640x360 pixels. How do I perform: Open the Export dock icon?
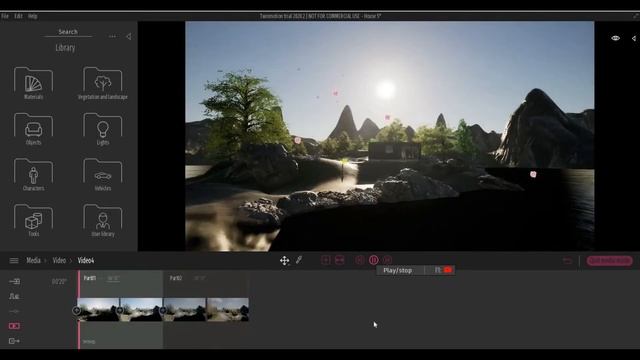click(14, 341)
